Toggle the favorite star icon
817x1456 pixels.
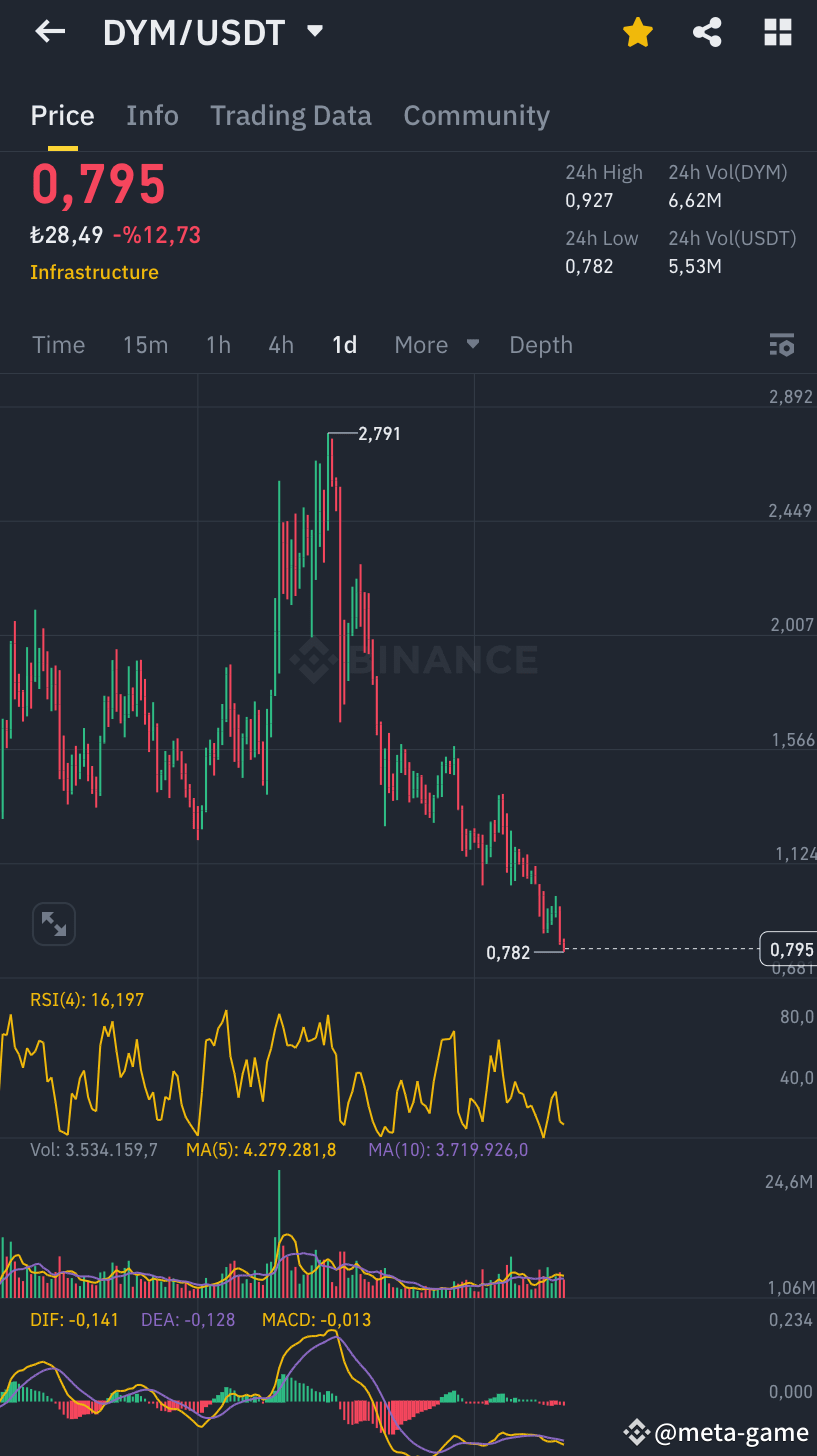pyautogui.click(x=637, y=33)
